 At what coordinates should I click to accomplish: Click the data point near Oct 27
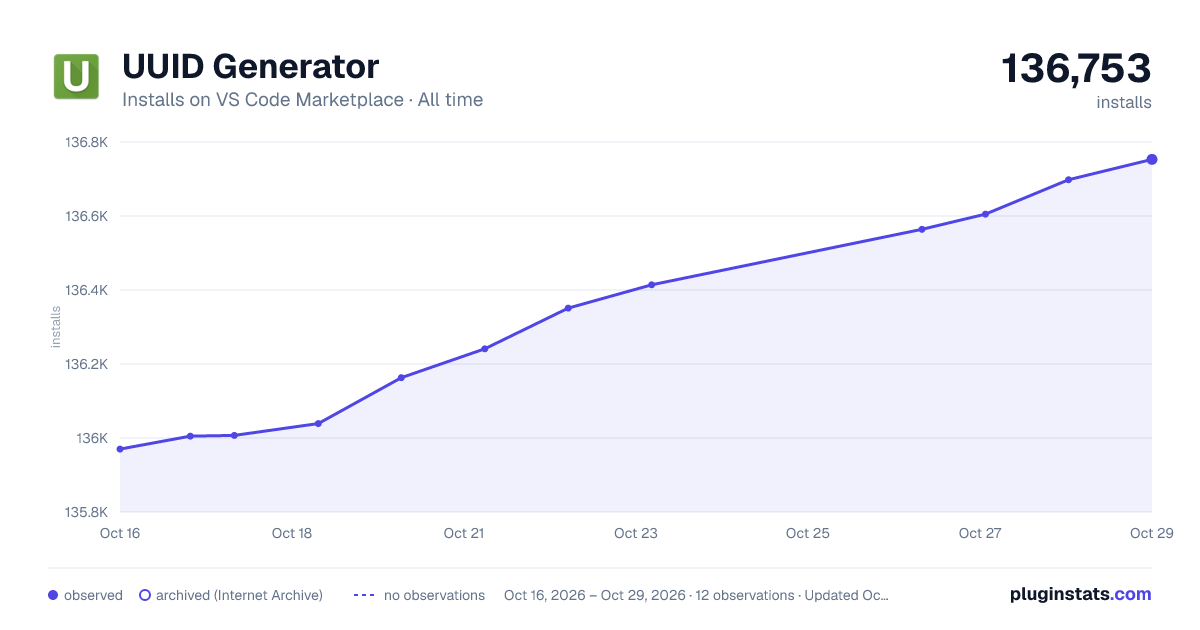[985, 214]
